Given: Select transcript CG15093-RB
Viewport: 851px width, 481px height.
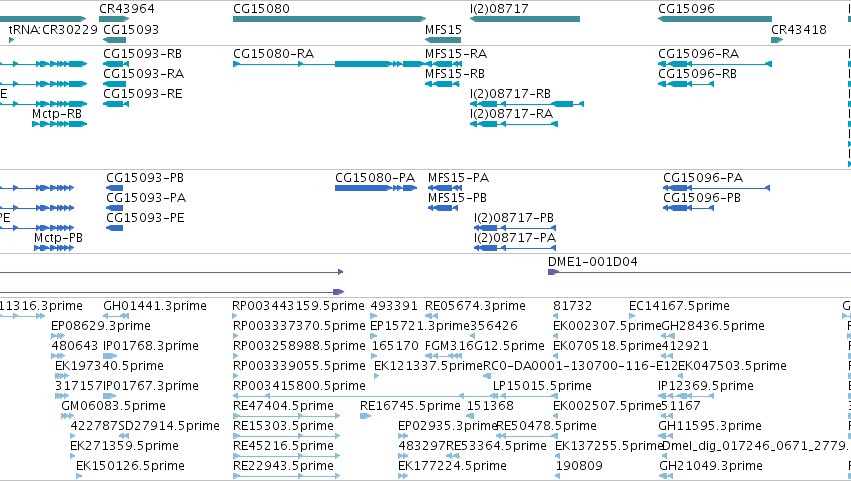Looking at the screenshot, I should tap(116, 64).
